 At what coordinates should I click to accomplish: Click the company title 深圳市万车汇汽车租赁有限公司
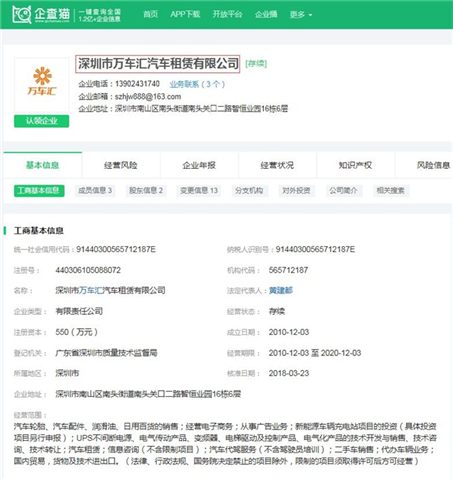(x=158, y=64)
